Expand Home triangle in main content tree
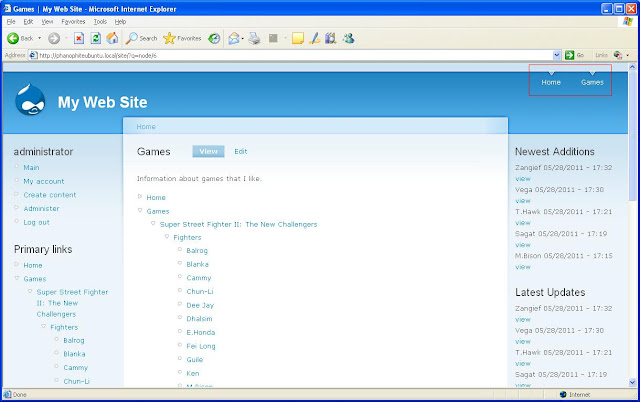The image size is (640, 402). click(x=140, y=197)
